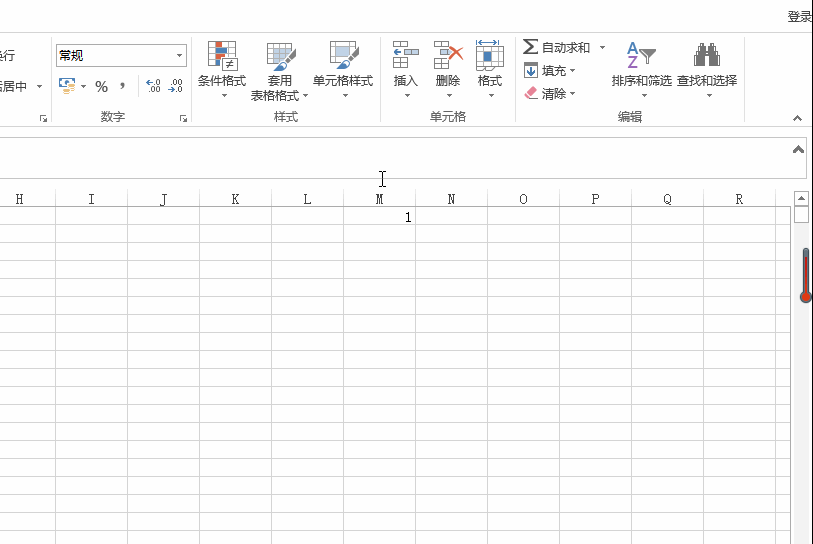
Task: Open number format (常规) dropdown
Action: [x=179, y=55]
